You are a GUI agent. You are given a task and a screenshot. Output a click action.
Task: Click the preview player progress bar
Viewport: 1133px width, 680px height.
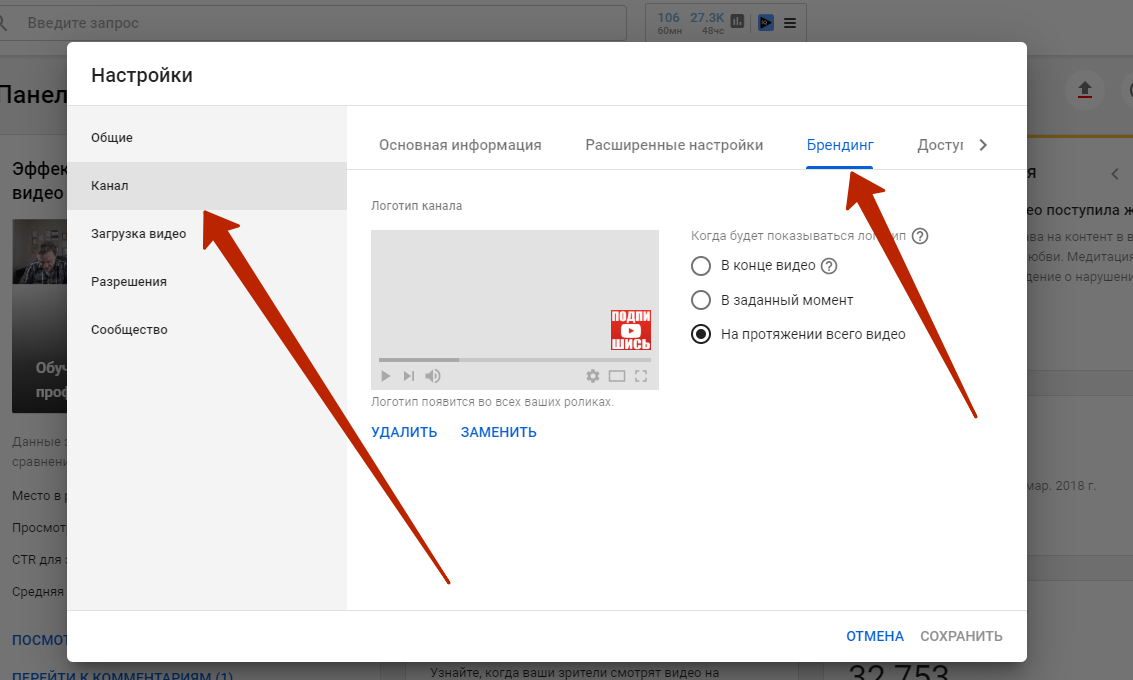[514, 359]
